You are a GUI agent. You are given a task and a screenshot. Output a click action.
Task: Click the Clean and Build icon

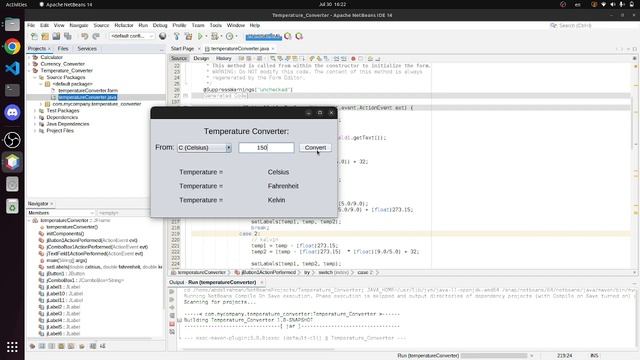pos(188,36)
